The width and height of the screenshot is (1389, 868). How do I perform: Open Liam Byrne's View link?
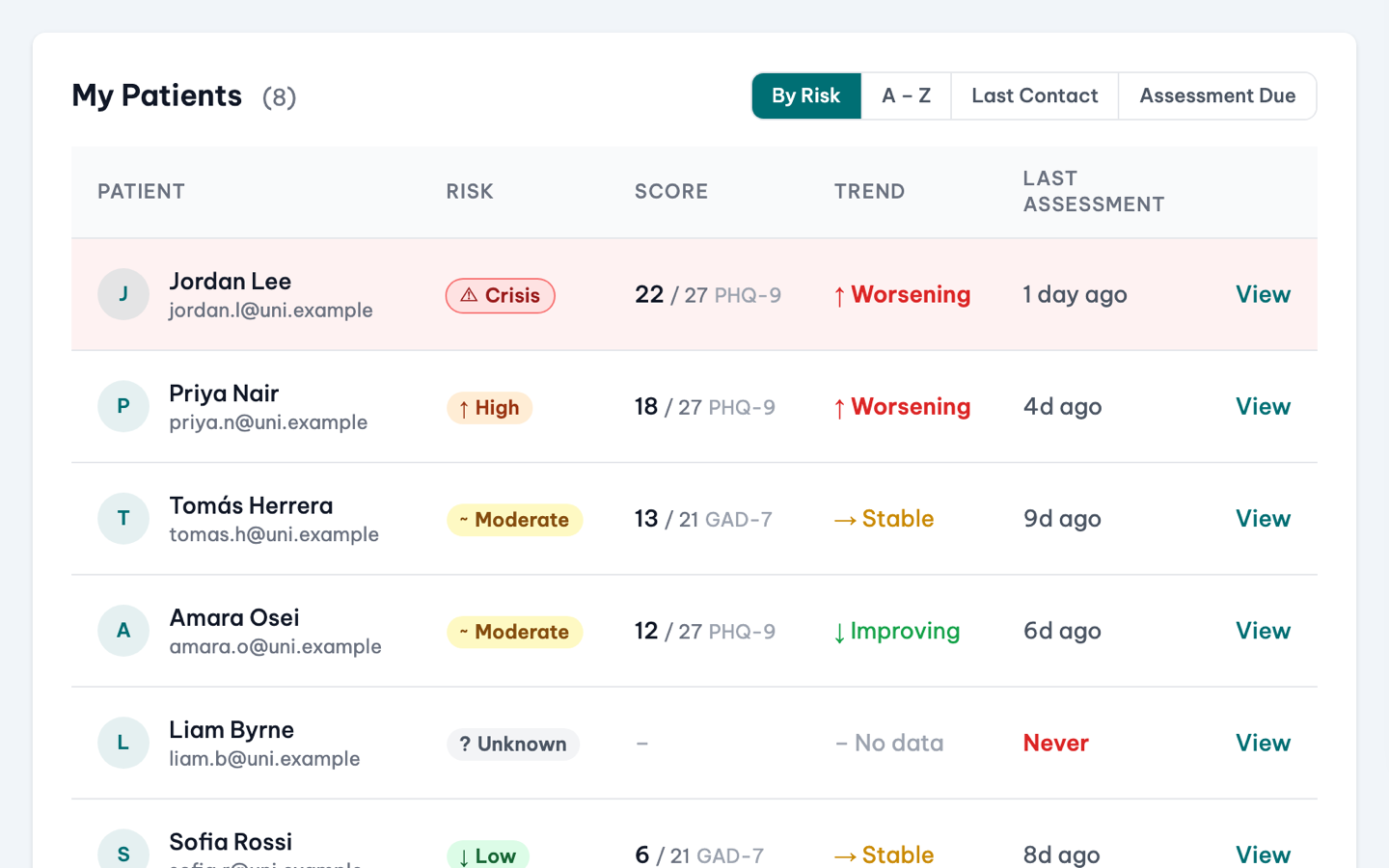tap(1263, 743)
